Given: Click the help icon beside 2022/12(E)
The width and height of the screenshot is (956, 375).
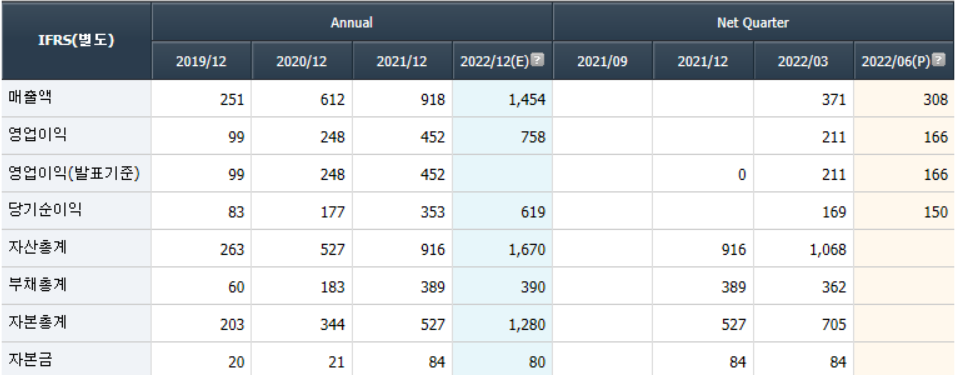Looking at the screenshot, I should pos(537,60).
